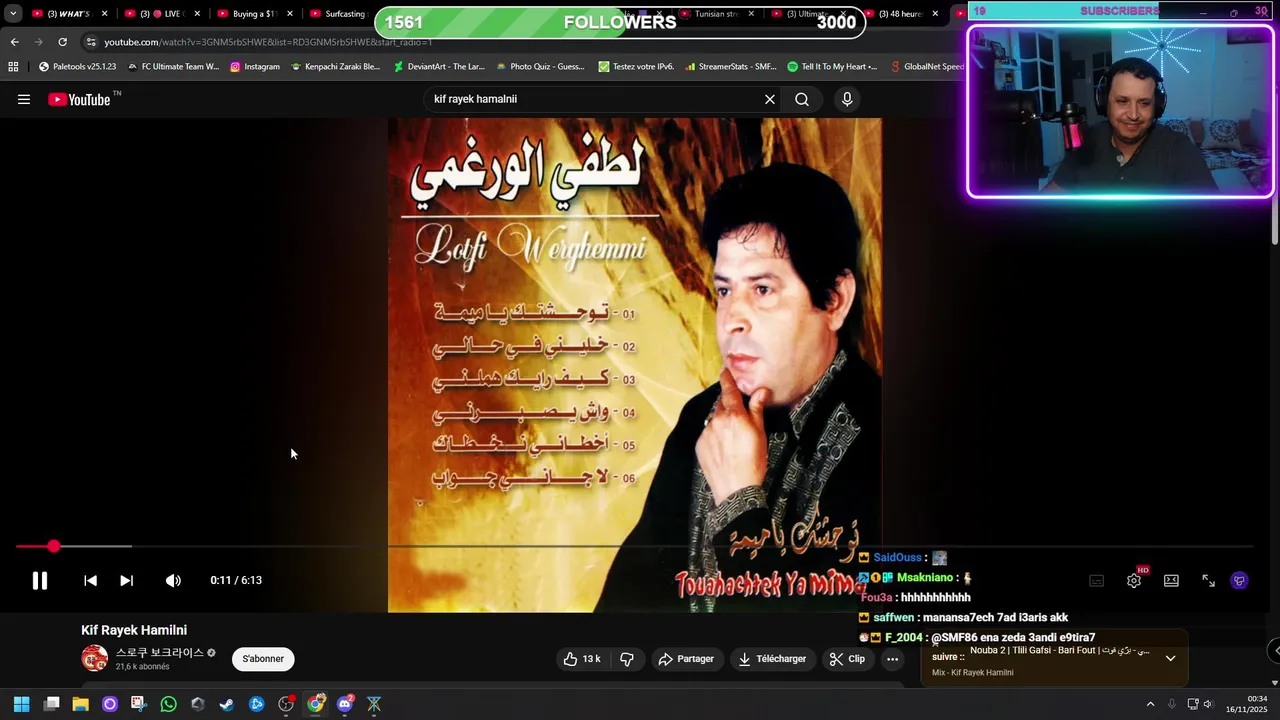Viewport: 1280px width, 720px height.
Task: Open the Windows Start menu
Action: (21, 704)
